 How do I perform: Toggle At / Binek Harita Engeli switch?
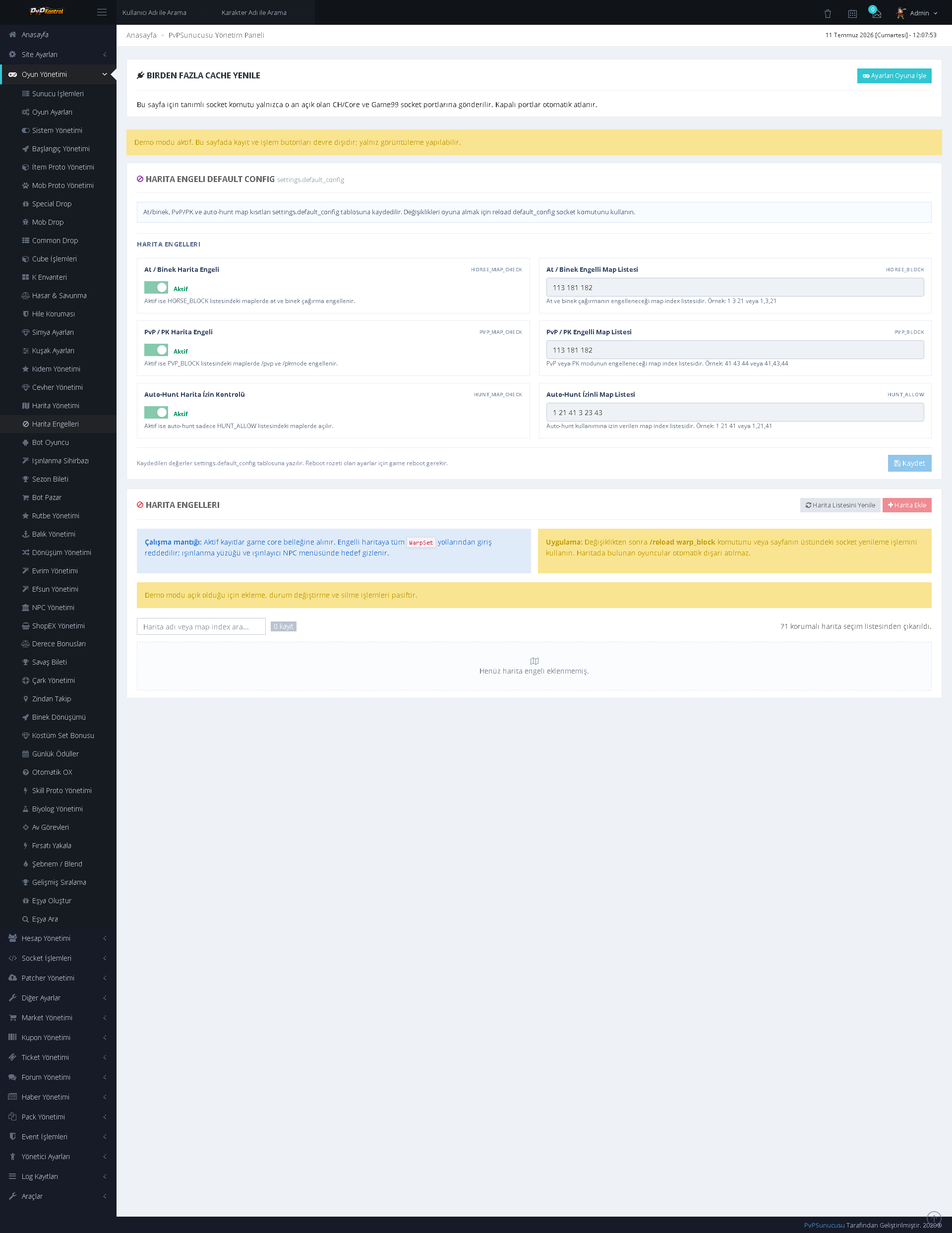coord(156,287)
